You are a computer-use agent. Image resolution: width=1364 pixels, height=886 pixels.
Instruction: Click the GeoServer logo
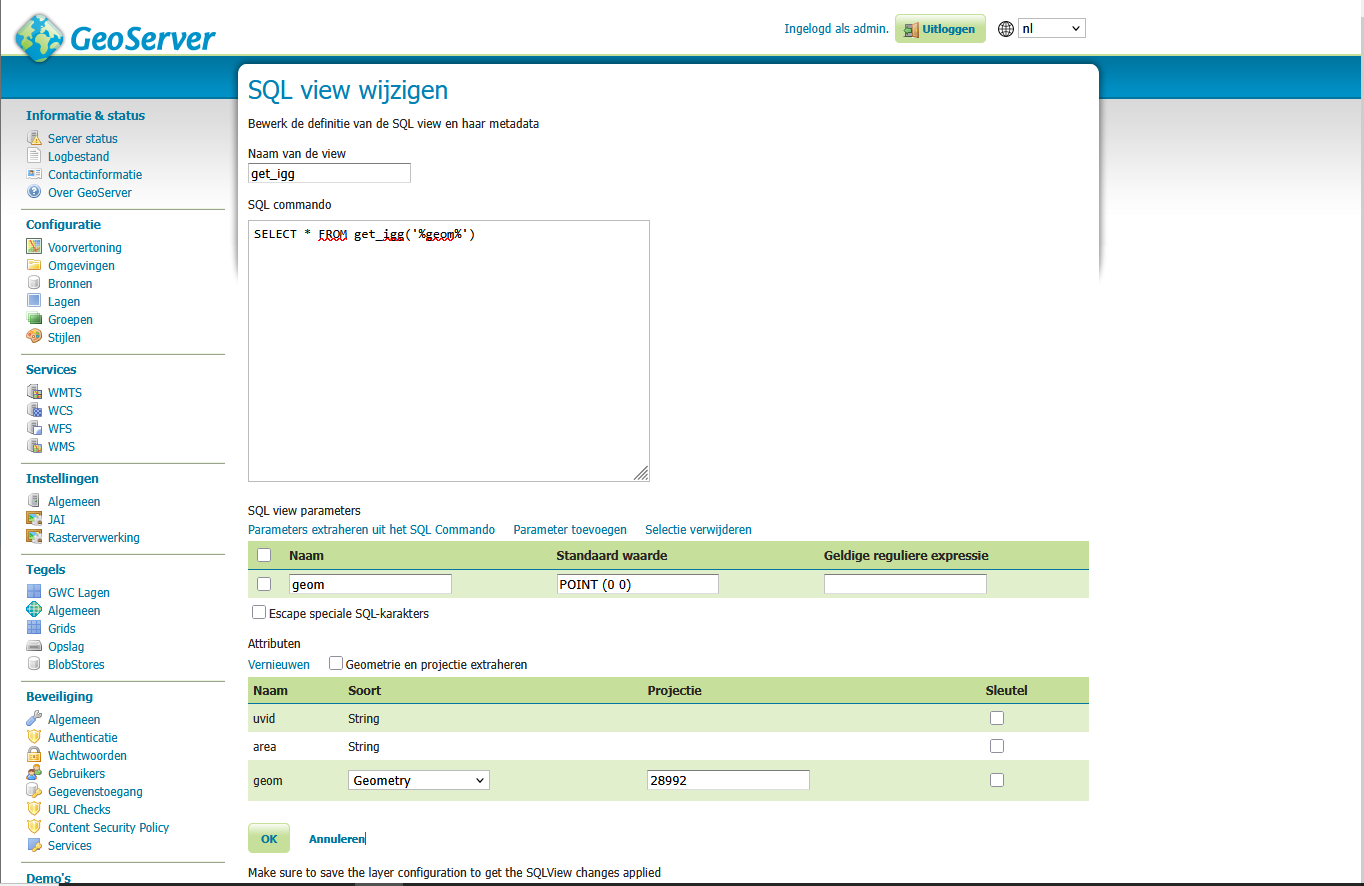[115, 37]
